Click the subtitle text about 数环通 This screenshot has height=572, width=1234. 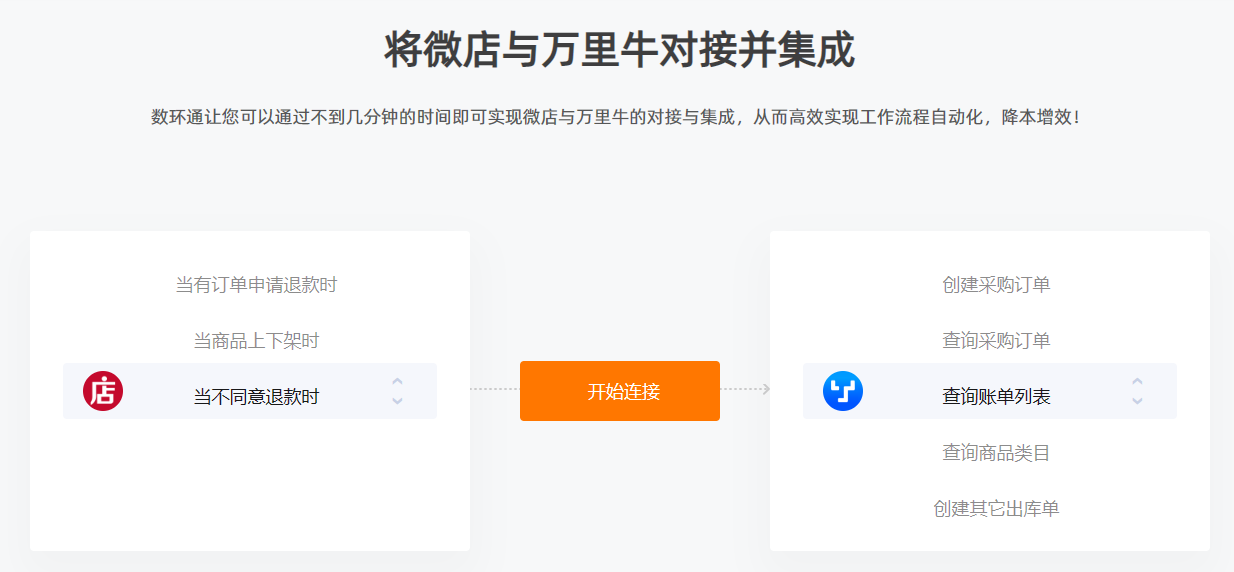click(616, 117)
